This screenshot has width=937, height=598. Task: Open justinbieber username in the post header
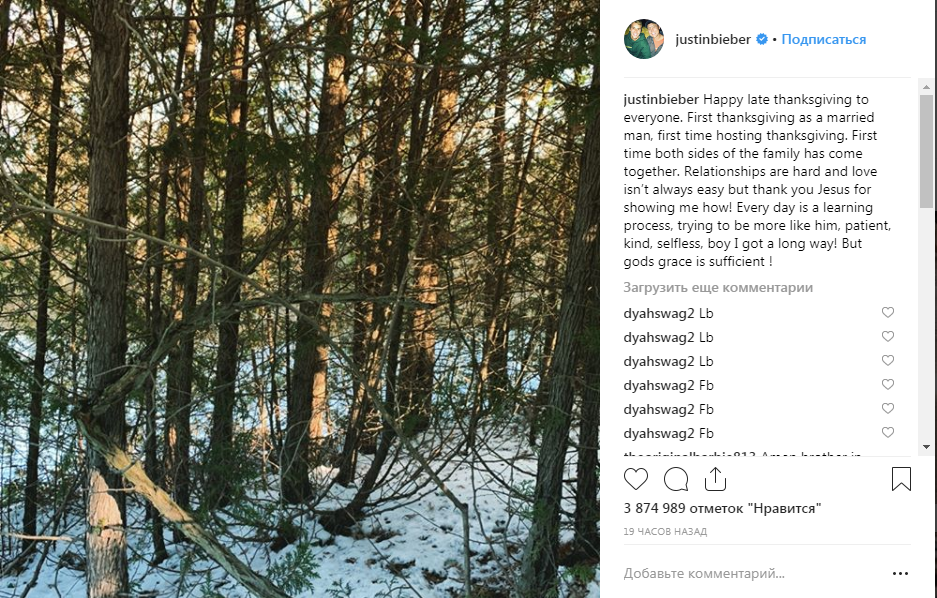coord(713,40)
